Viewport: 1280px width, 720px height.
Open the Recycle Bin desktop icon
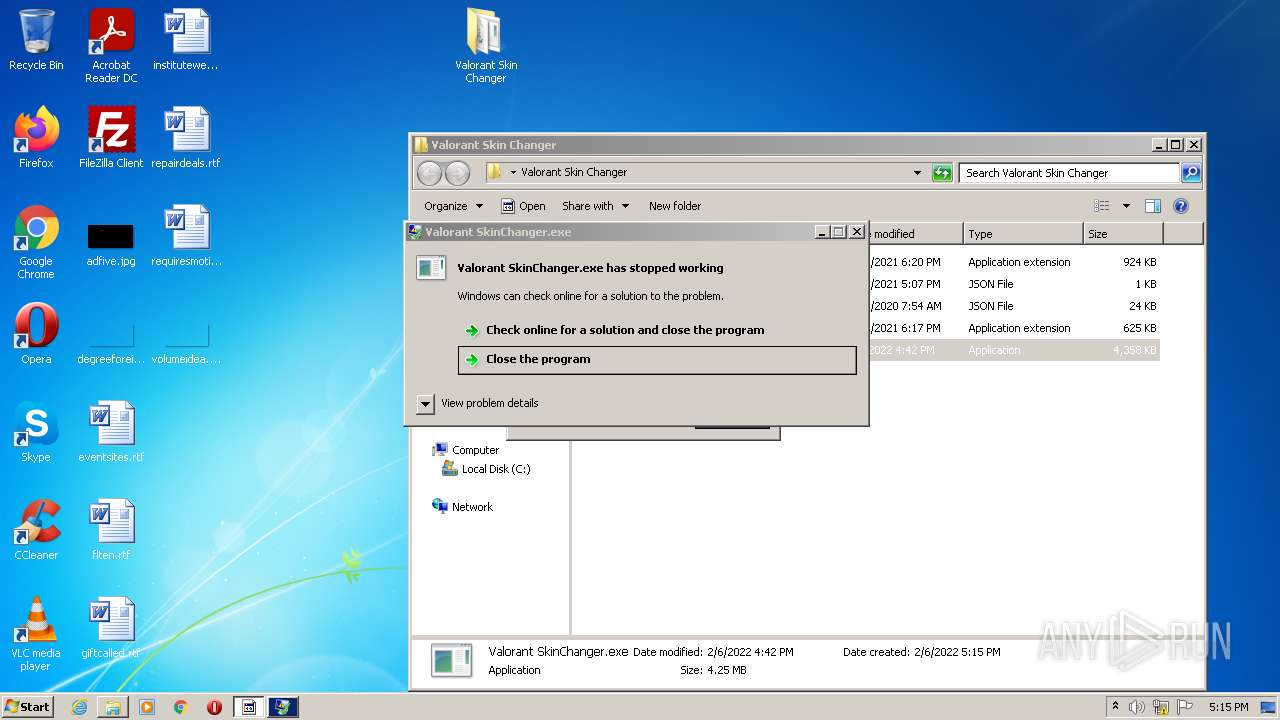point(36,40)
